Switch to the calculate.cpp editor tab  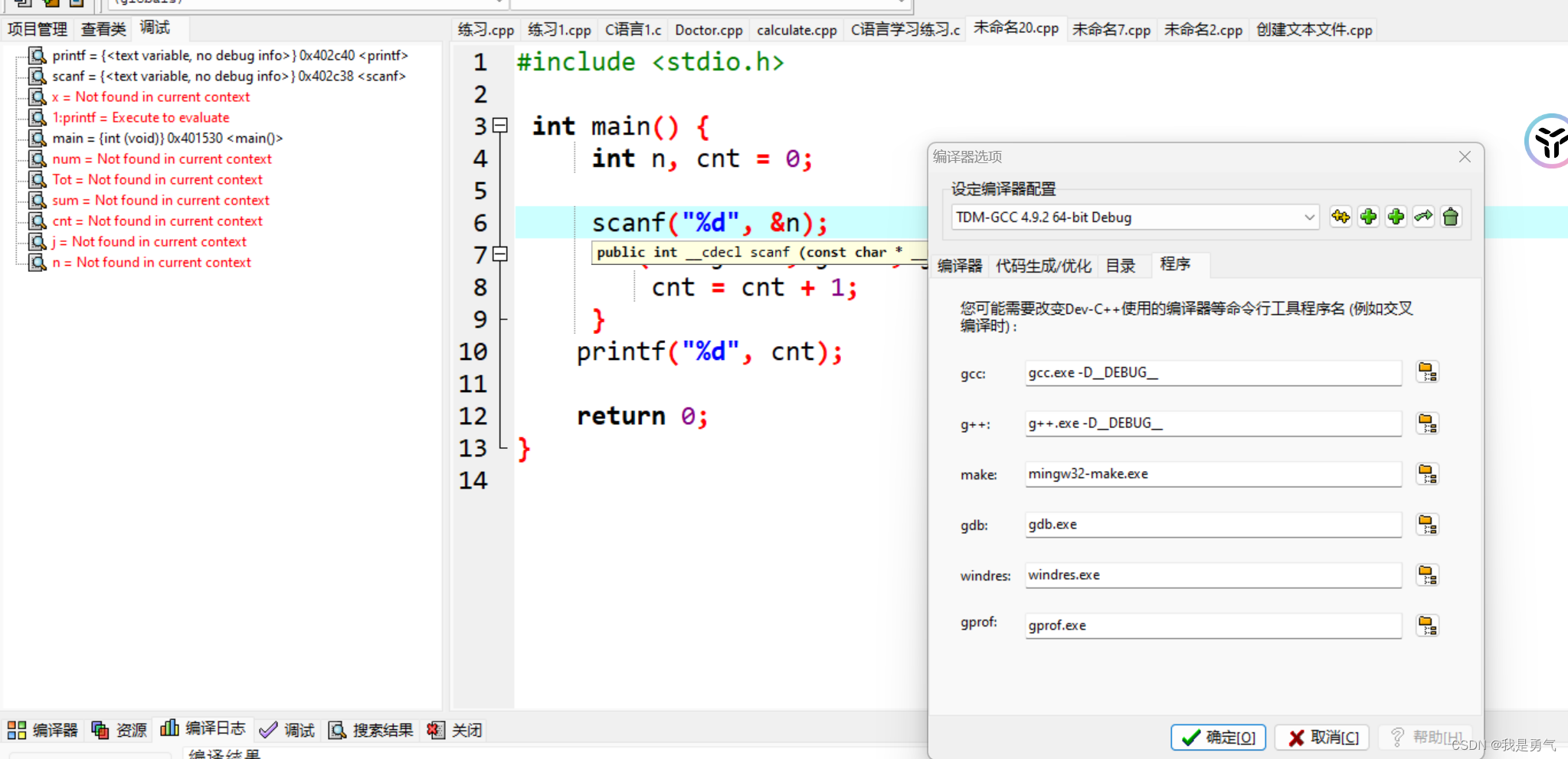pos(797,30)
